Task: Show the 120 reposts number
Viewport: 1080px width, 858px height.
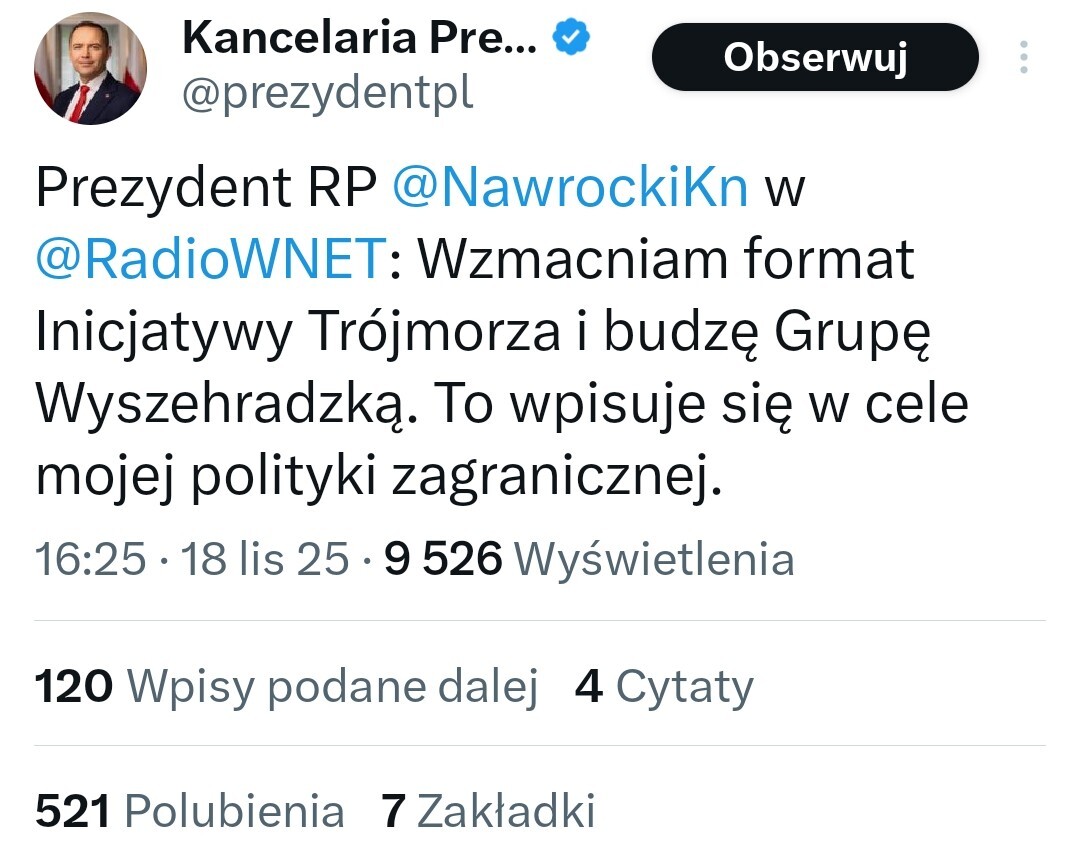Action: (74, 687)
